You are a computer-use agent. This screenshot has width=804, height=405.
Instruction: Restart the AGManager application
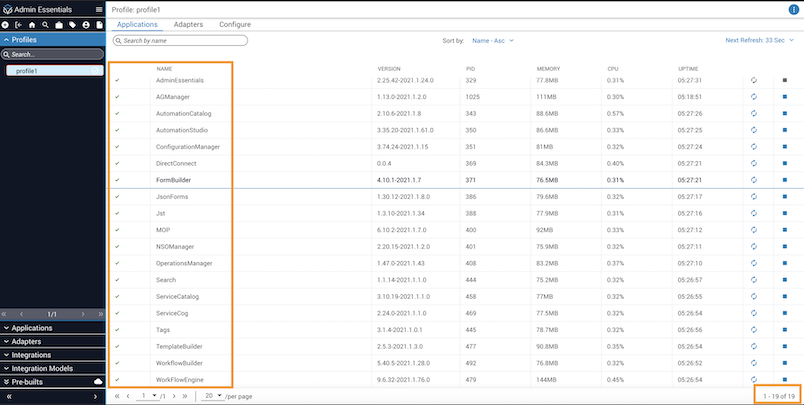click(x=754, y=97)
